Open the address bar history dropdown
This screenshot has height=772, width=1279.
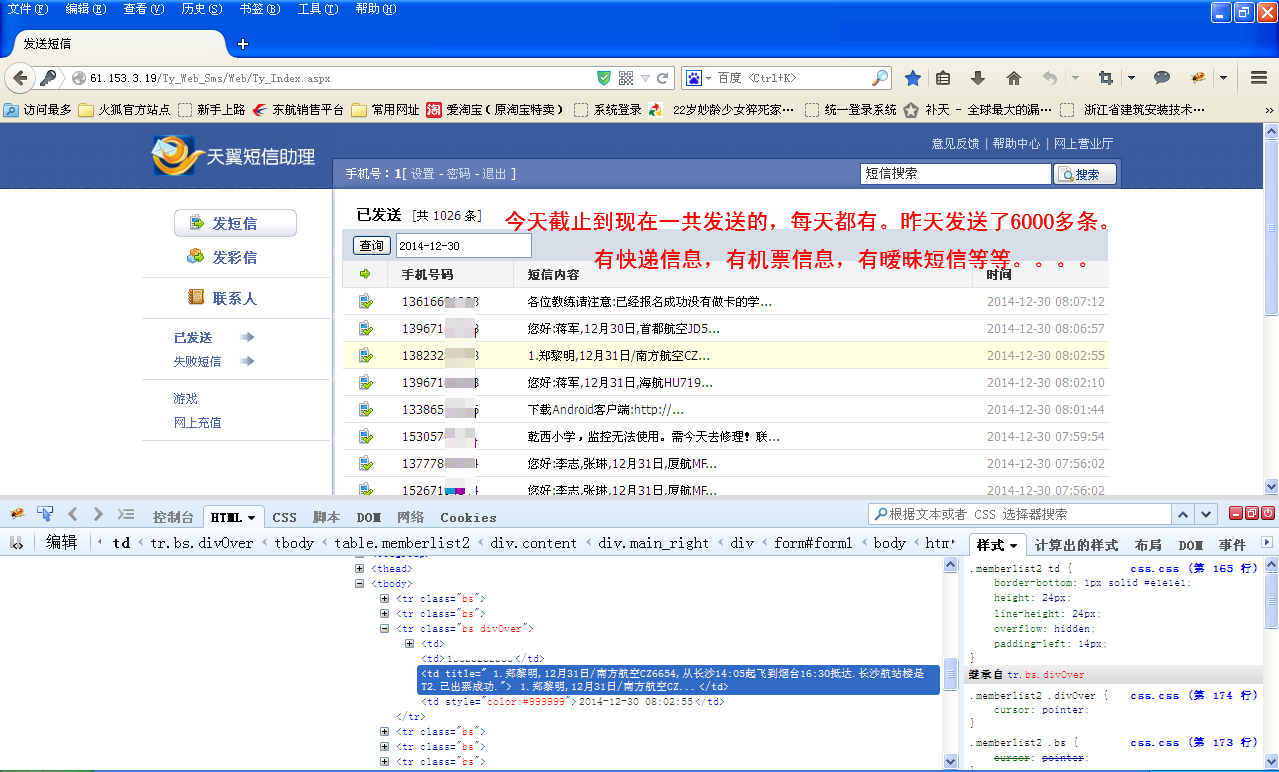tap(645, 78)
